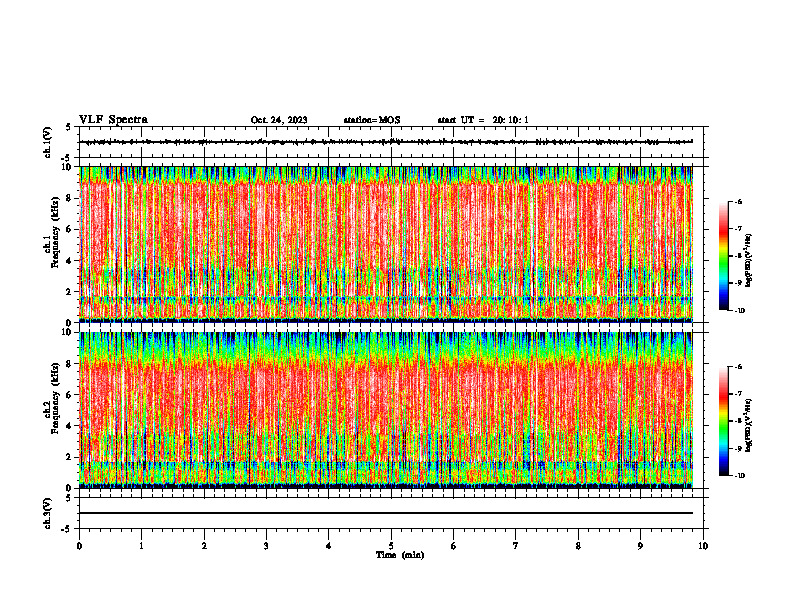Click time axis tick label "8"

pyautogui.click(x=578, y=546)
